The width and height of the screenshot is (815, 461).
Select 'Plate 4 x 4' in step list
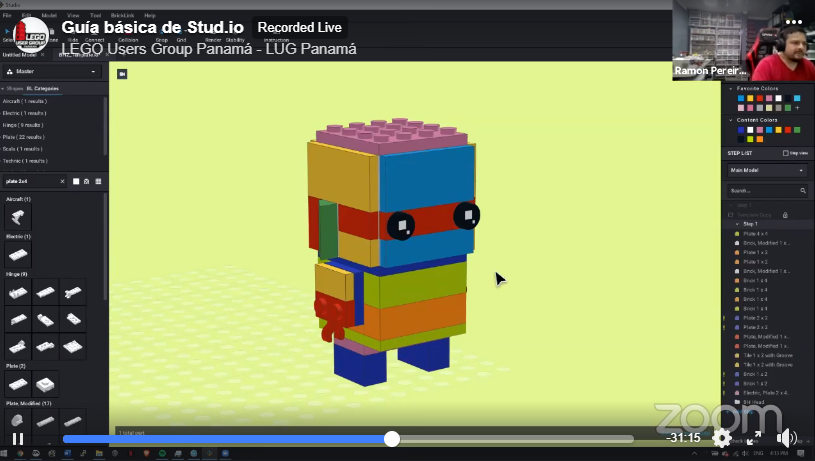click(x=755, y=234)
